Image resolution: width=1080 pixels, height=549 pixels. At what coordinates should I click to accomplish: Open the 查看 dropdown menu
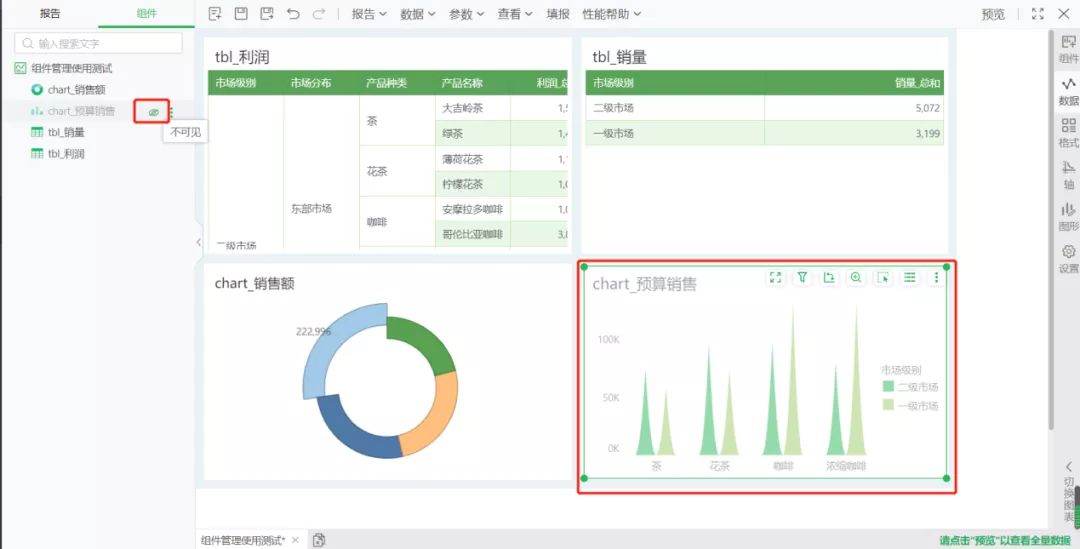(515, 14)
